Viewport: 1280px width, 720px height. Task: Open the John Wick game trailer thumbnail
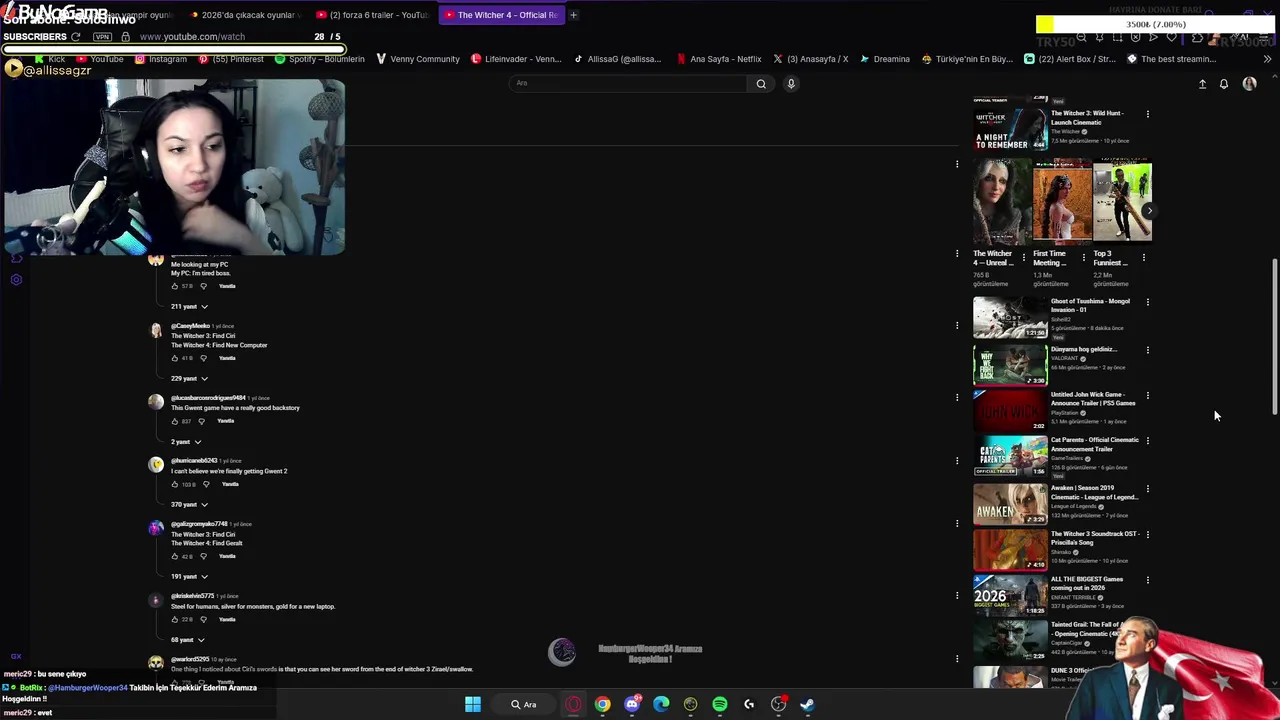click(1010, 411)
